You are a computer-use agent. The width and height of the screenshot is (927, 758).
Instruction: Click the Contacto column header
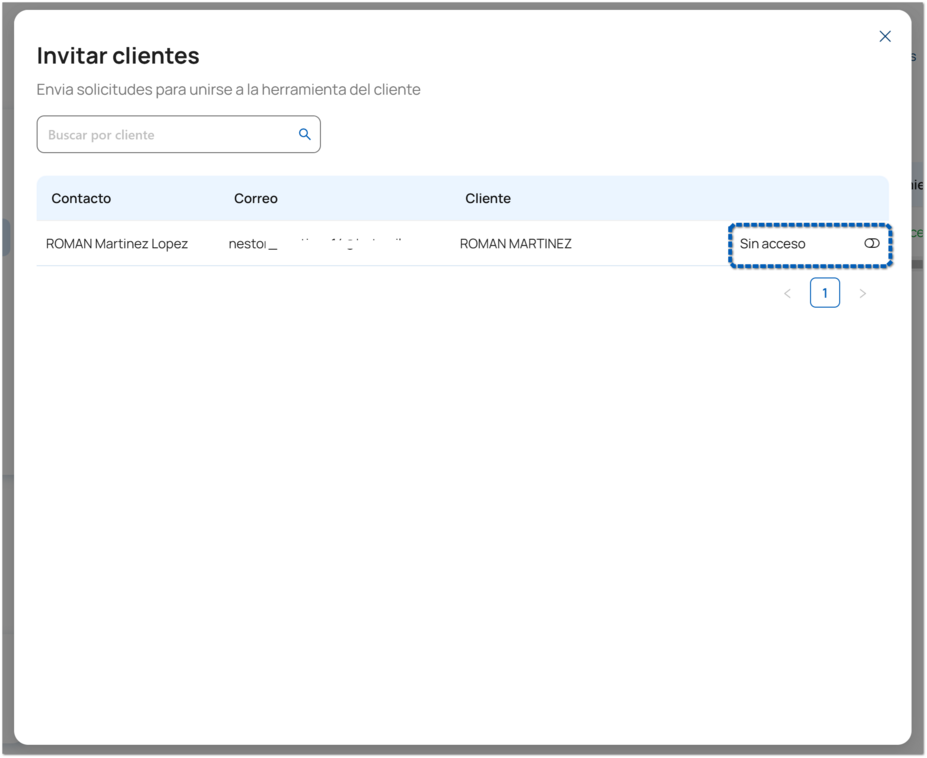click(x=81, y=199)
